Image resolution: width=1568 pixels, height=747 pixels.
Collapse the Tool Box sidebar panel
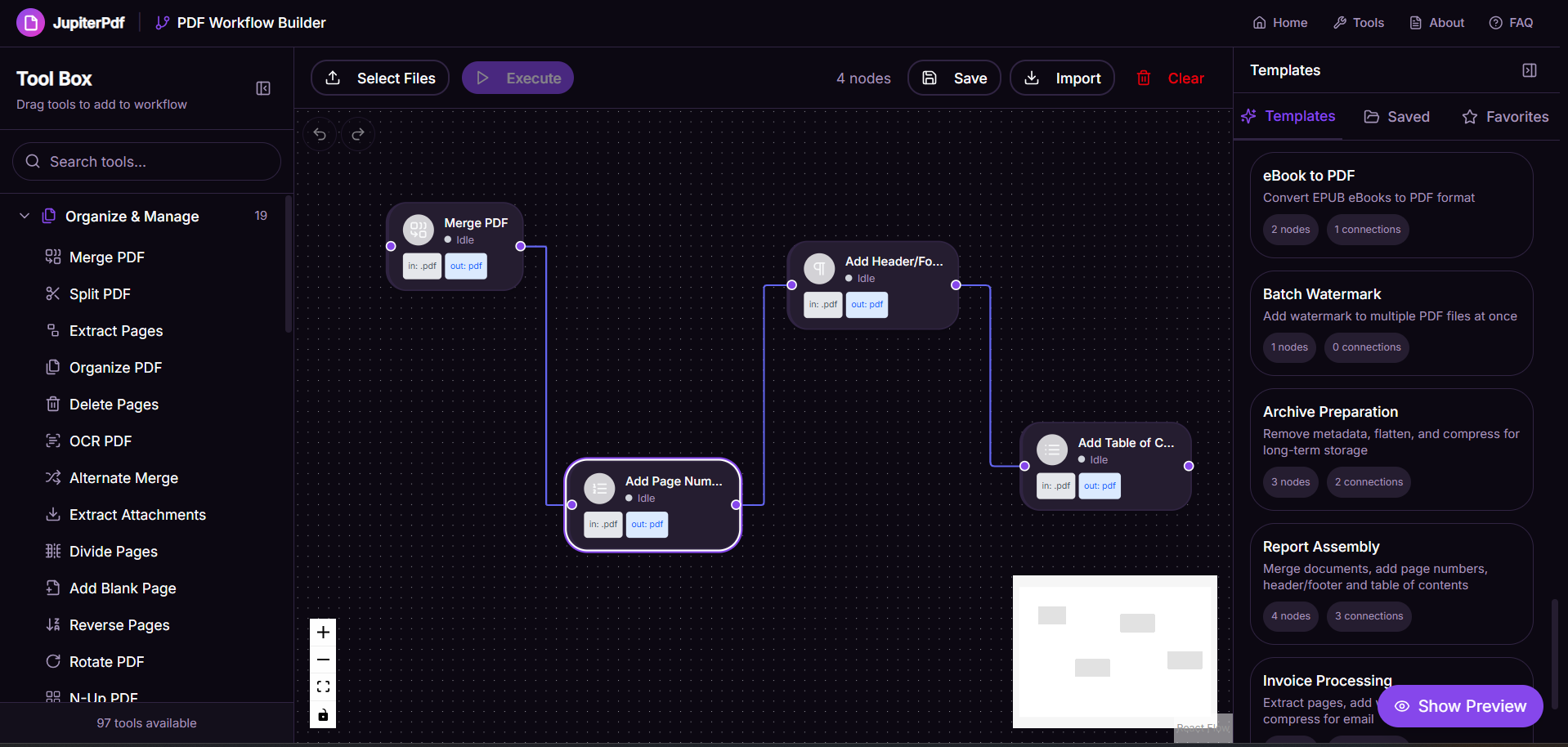coord(263,88)
